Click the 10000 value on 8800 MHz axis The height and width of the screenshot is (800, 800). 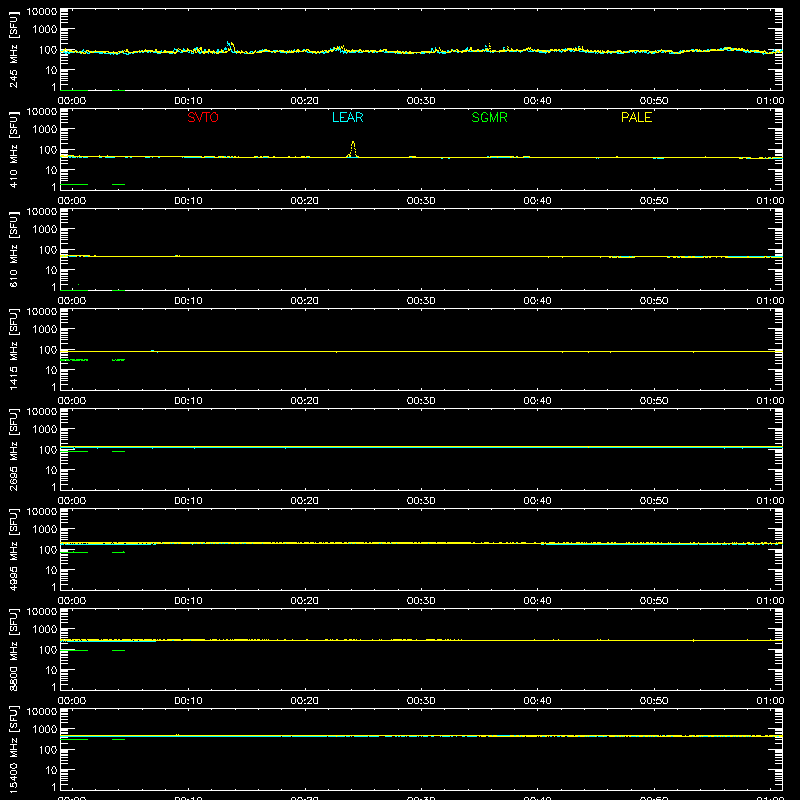42,612
